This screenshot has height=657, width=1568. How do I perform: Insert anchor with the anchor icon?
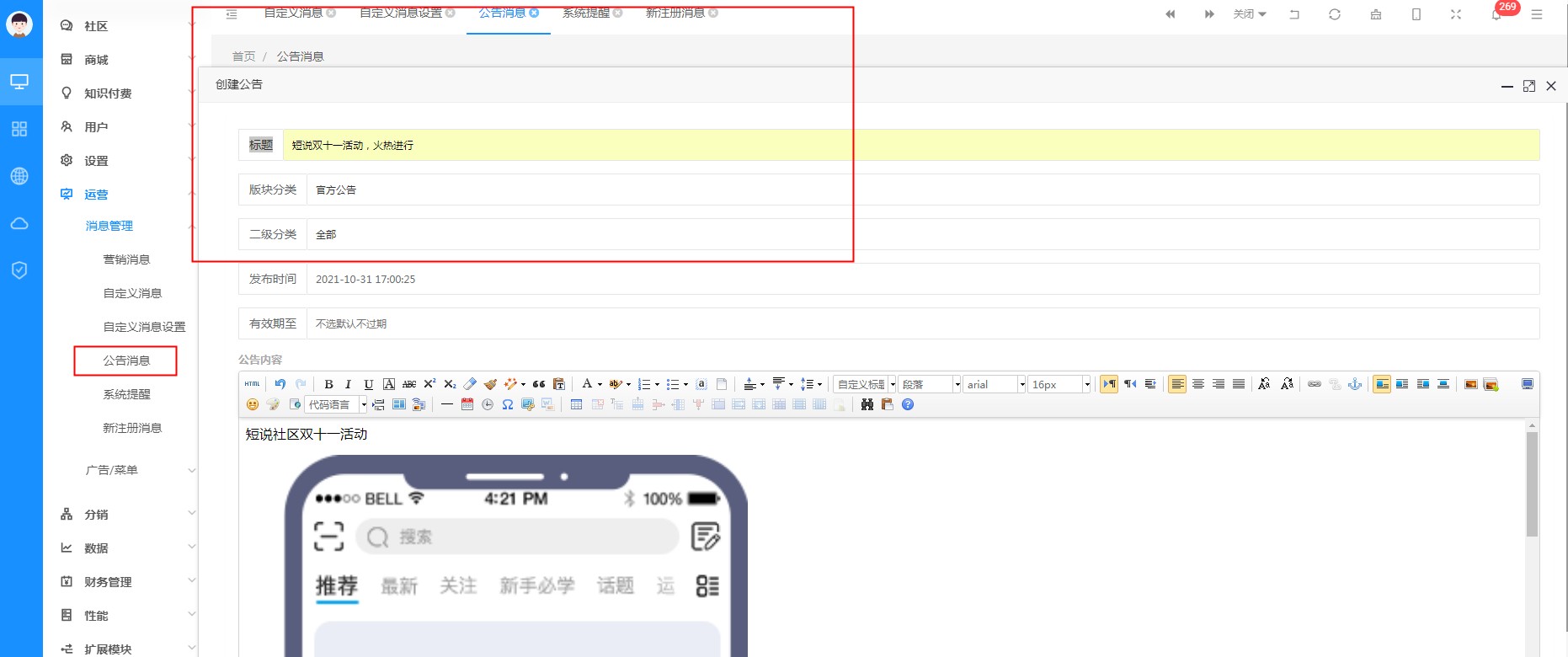point(1355,384)
